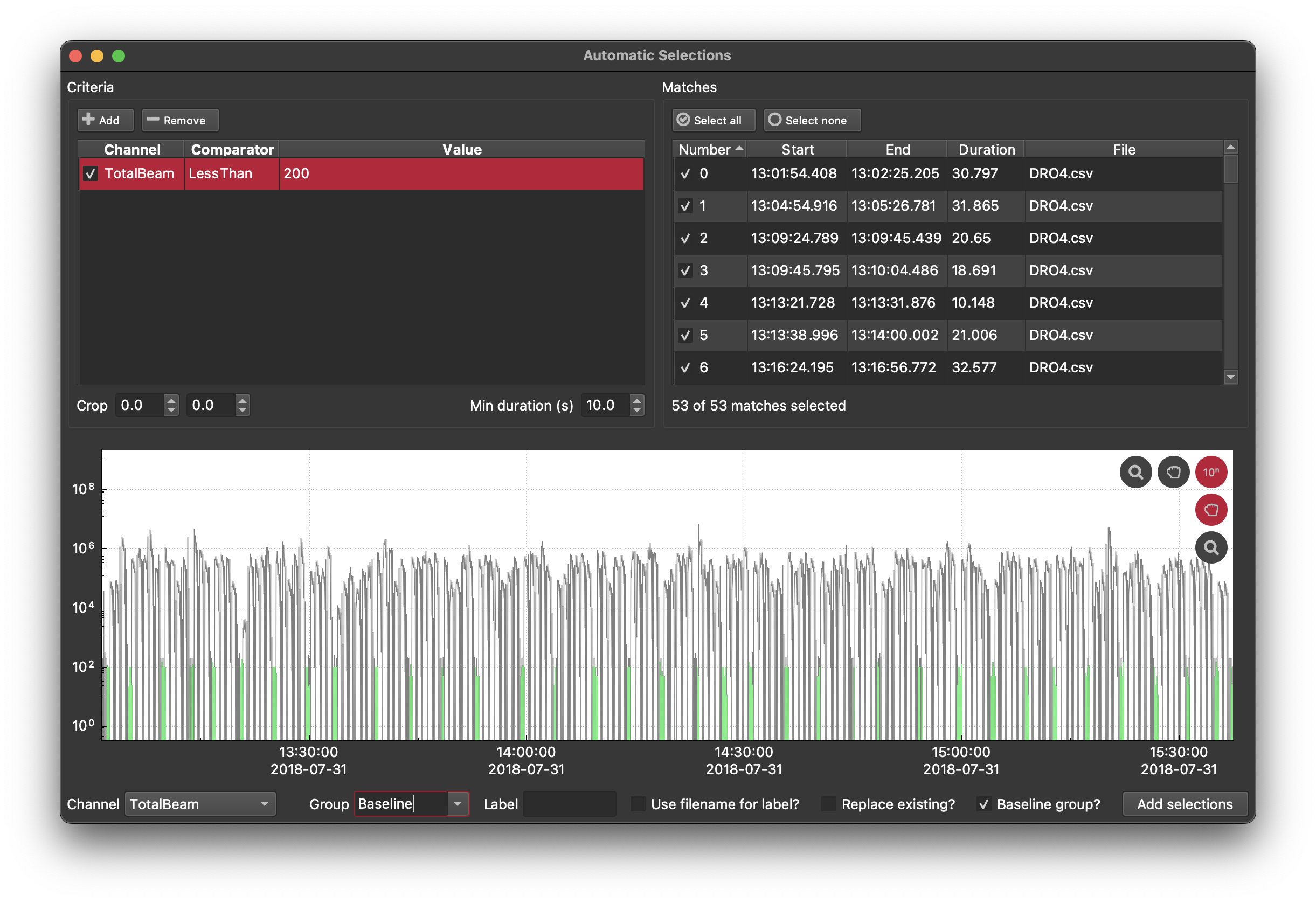The width and height of the screenshot is (1316, 903).
Task: Click Select all matches button
Action: pyautogui.click(x=709, y=119)
